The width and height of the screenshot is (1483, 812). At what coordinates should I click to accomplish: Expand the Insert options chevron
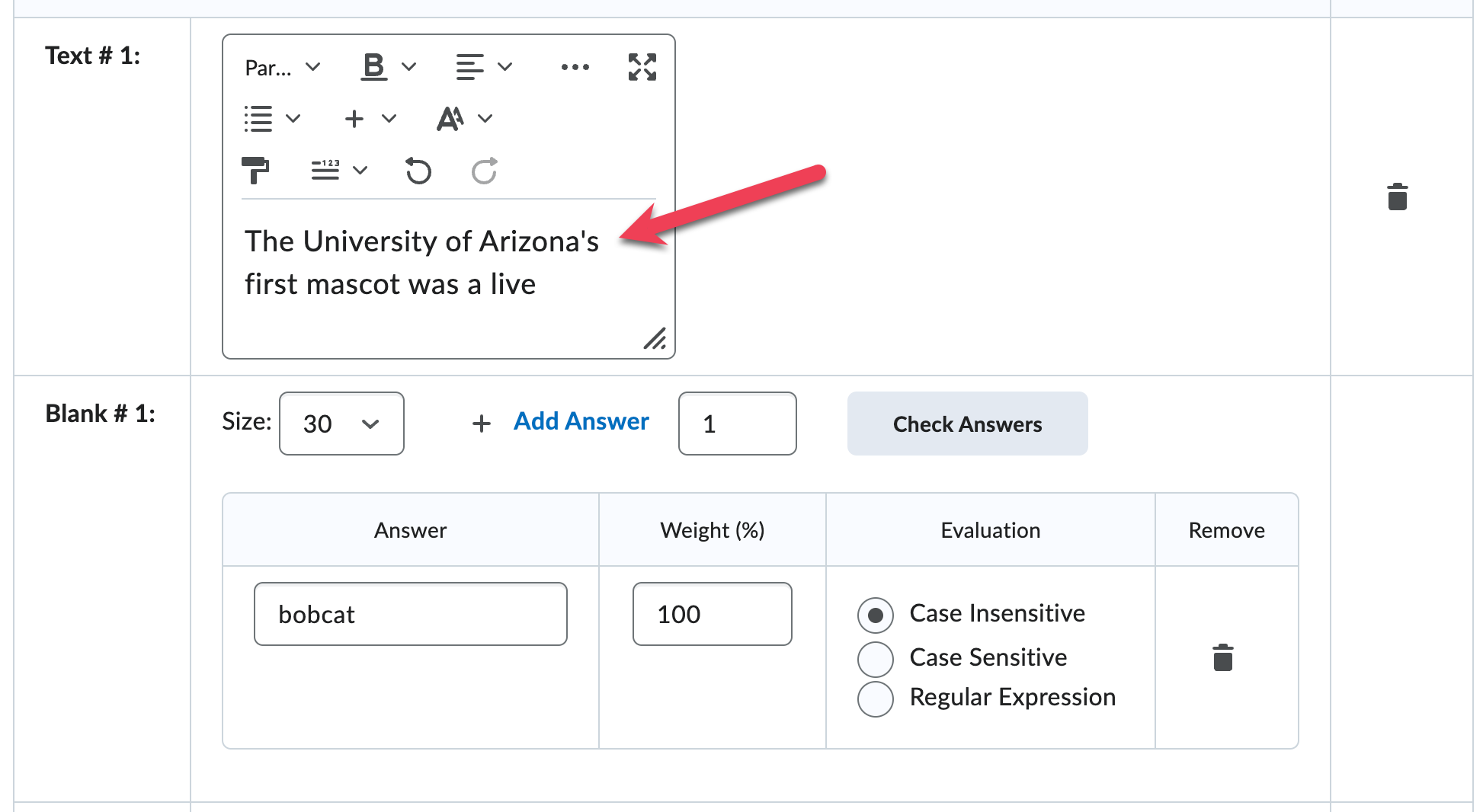tap(389, 119)
